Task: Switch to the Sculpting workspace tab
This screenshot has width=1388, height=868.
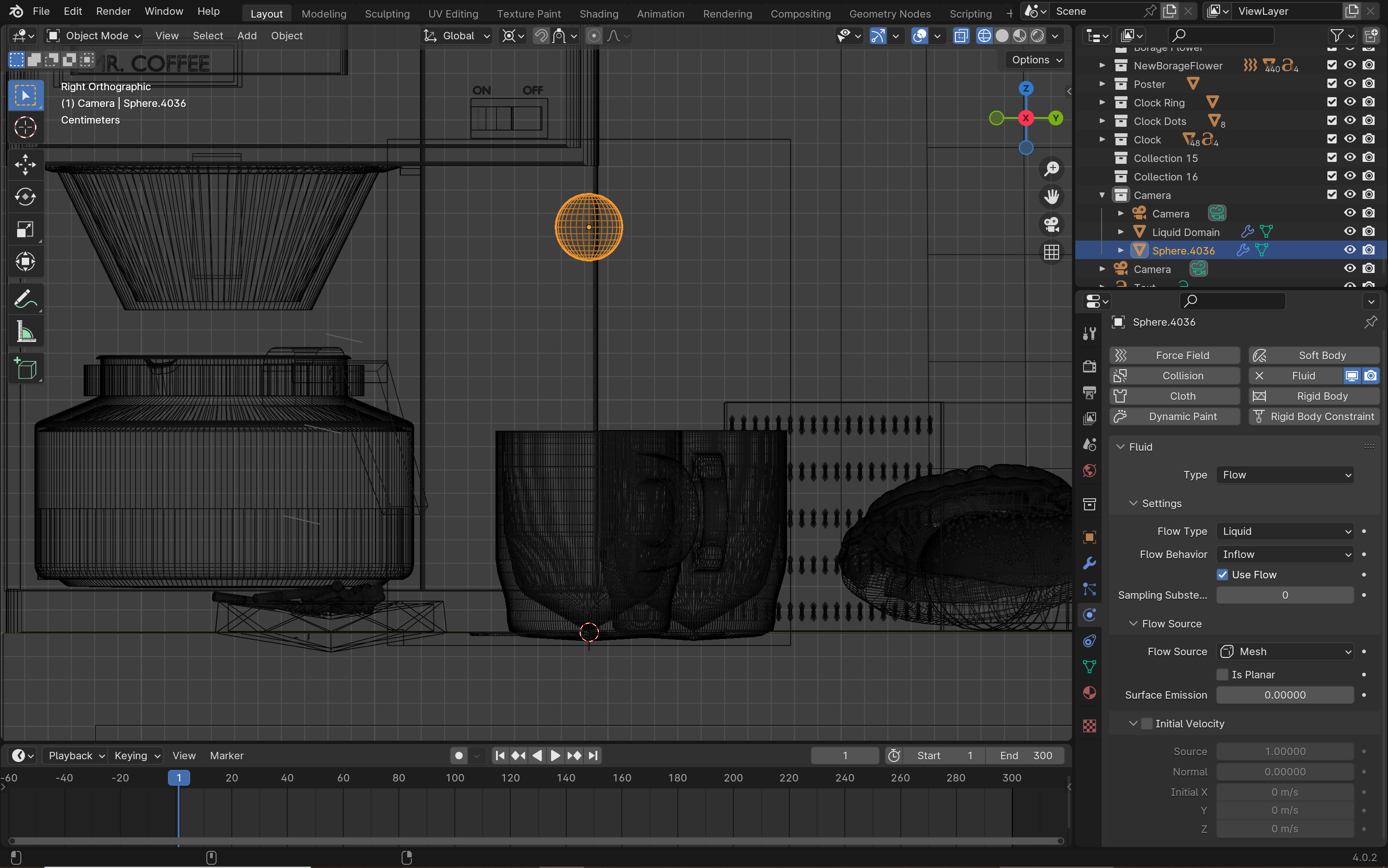Action: [x=387, y=13]
